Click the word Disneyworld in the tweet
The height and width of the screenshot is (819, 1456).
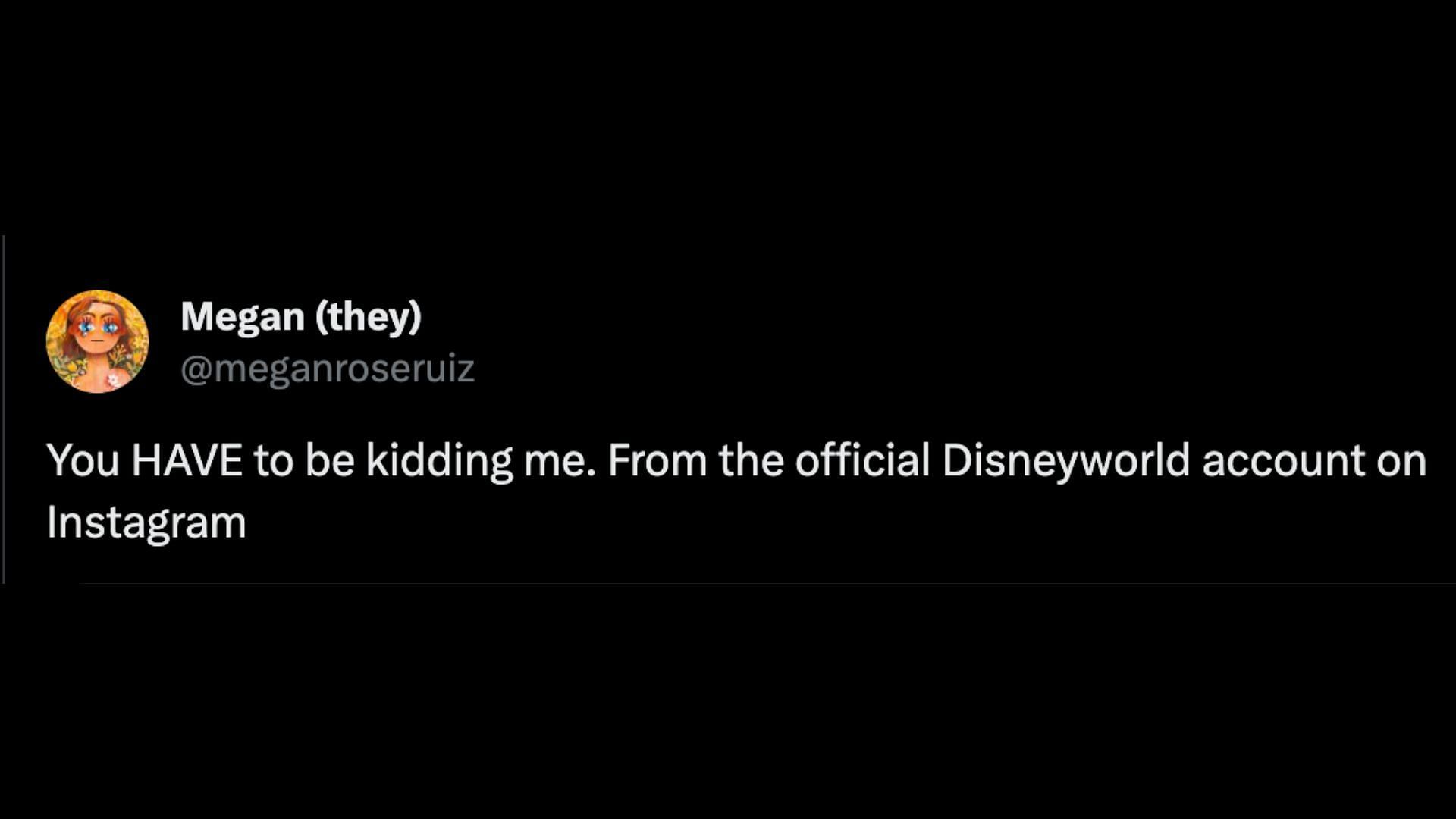click(x=1066, y=460)
